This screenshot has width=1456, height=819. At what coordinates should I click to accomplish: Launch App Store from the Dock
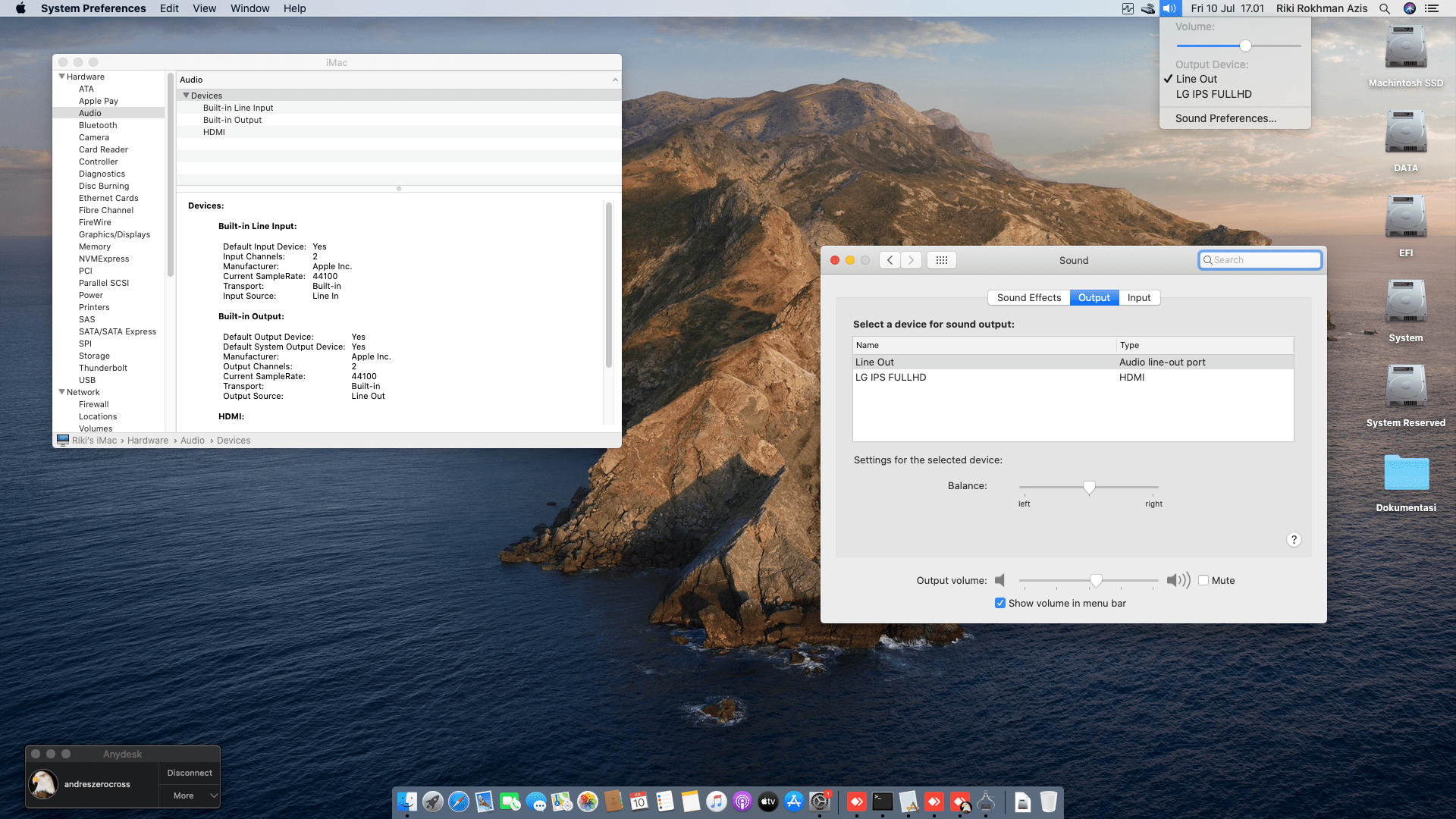tap(794, 802)
